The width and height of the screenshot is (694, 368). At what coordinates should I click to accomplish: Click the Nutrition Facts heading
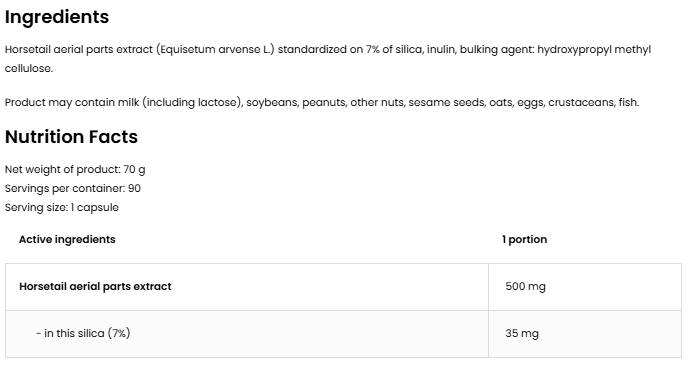[71, 137]
